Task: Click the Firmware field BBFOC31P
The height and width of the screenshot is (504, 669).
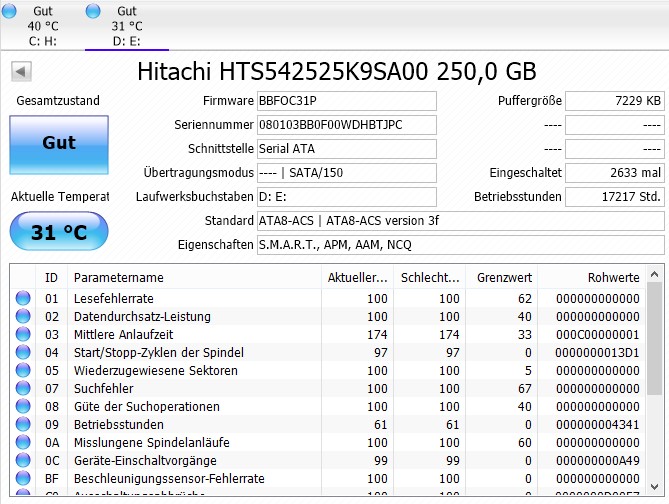Action: click(346, 101)
